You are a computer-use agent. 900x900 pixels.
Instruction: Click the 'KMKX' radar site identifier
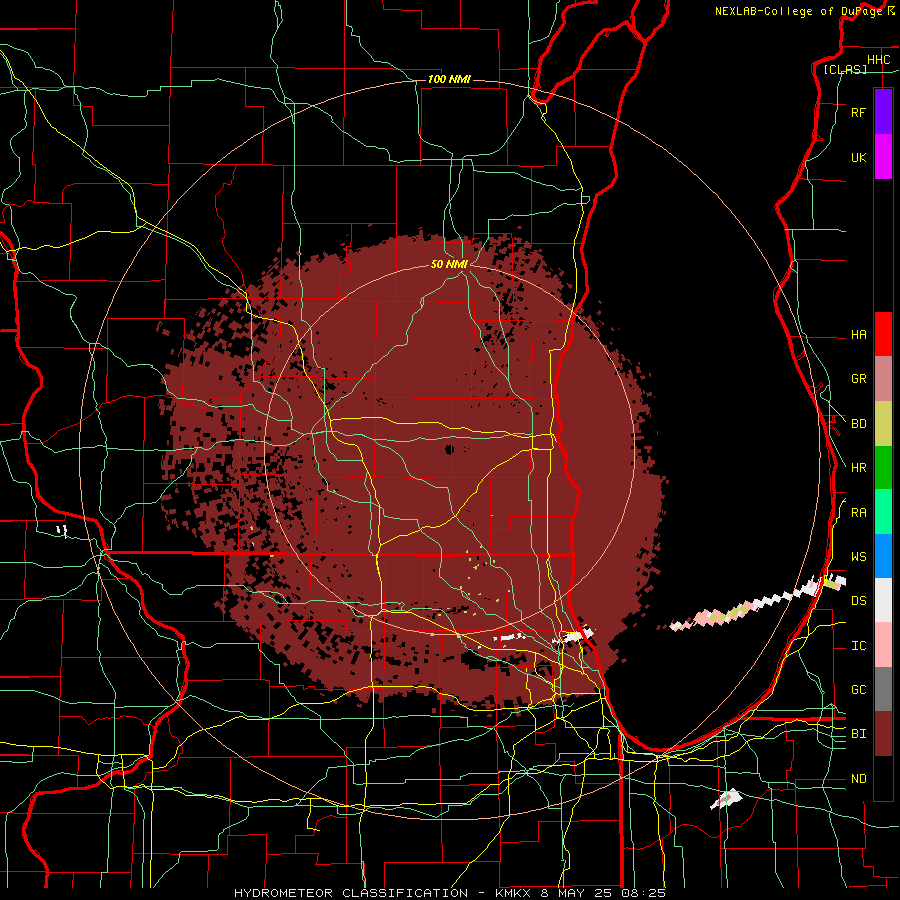[x=513, y=893]
